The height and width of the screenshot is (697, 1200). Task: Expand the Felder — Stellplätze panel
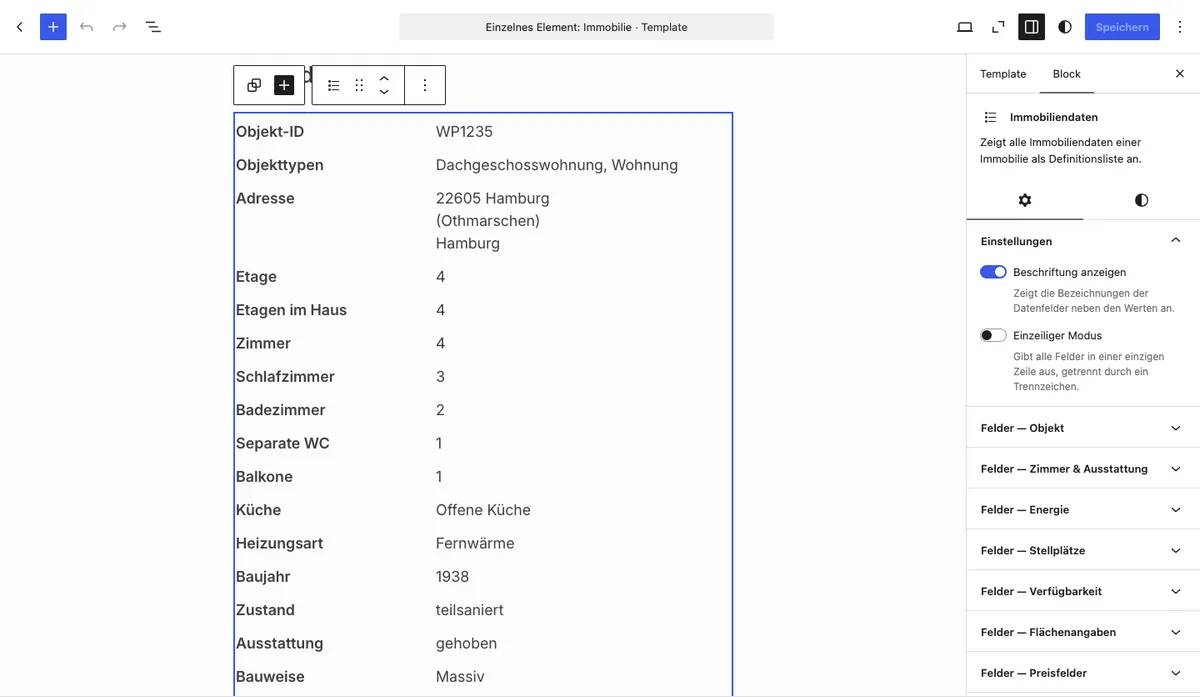coord(1083,551)
